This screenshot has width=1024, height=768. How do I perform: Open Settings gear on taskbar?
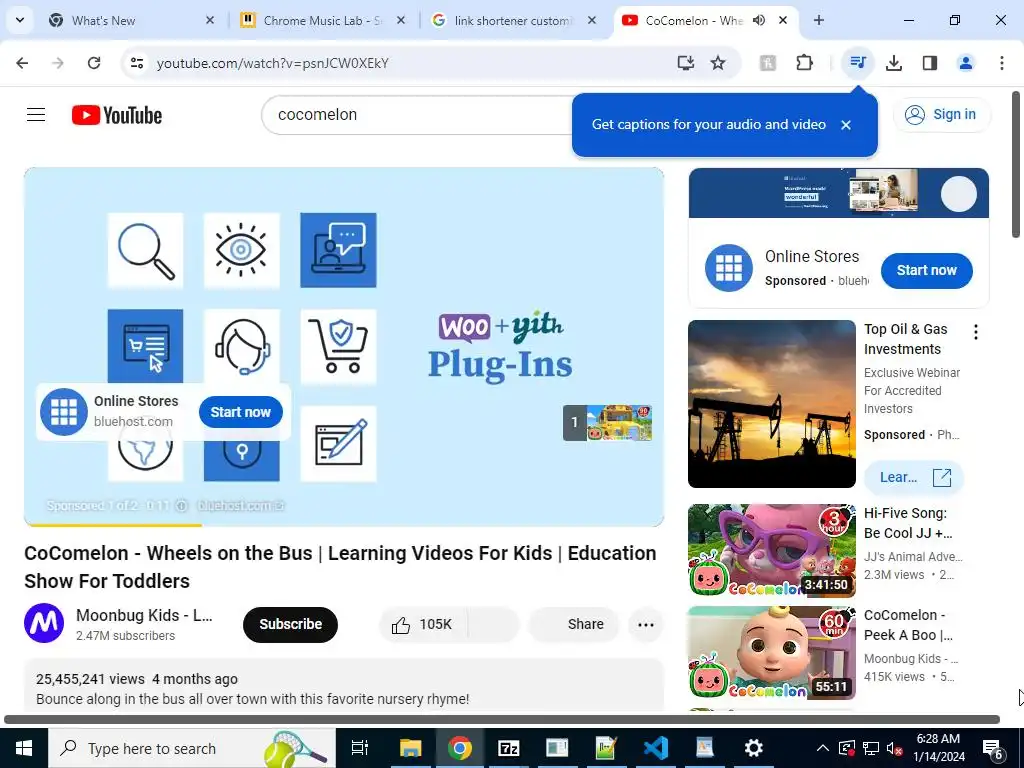(754, 748)
